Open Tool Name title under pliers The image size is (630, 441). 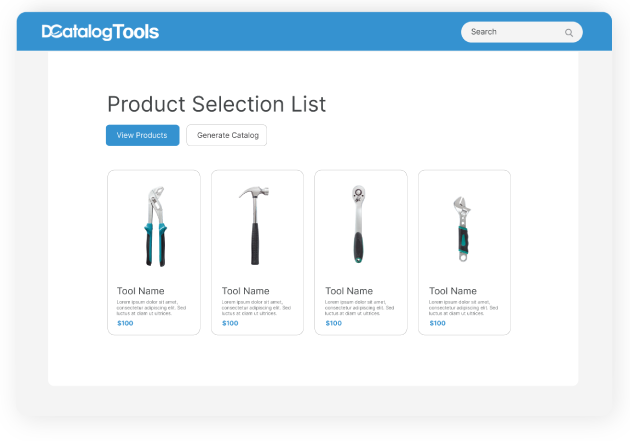pyautogui.click(x=140, y=291)
